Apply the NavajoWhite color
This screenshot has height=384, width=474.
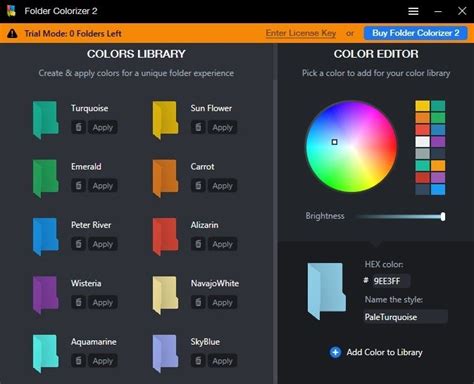[222, 302]
